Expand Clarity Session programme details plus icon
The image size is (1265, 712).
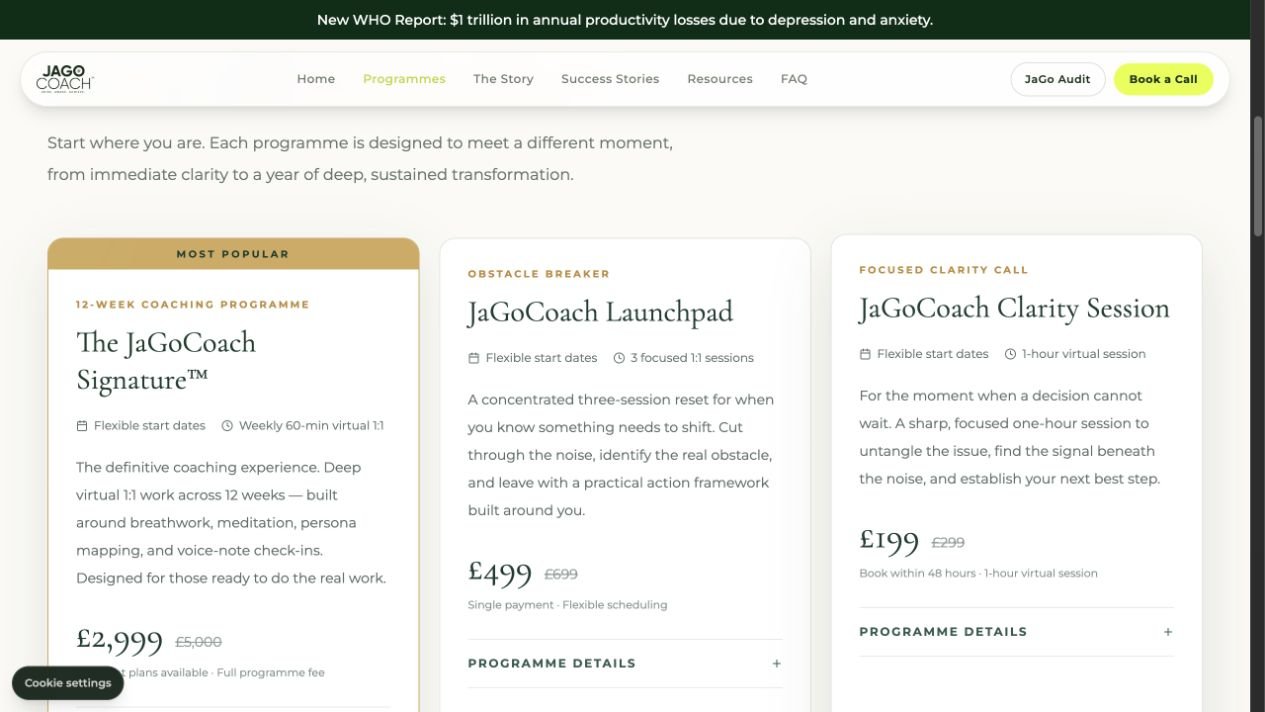click(x=1167, y=632)
